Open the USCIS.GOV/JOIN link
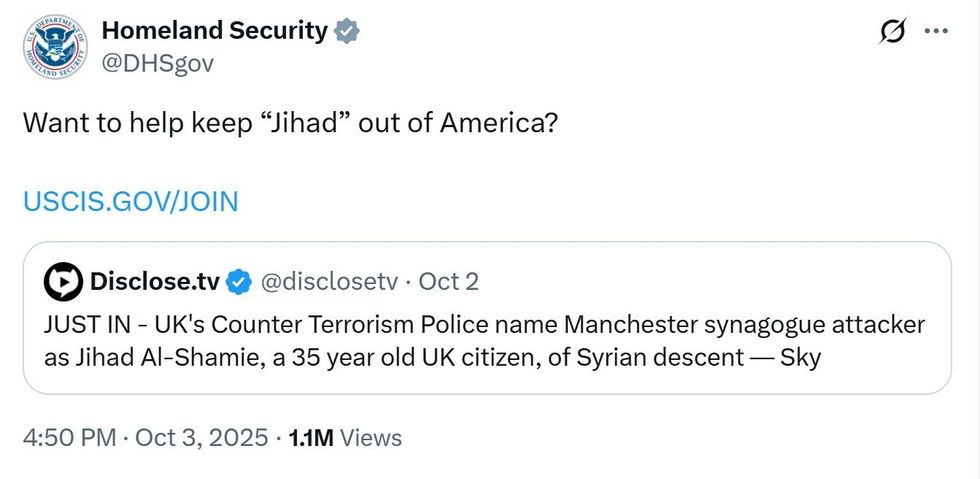980x479 pixels. click(x=131, y=202)
